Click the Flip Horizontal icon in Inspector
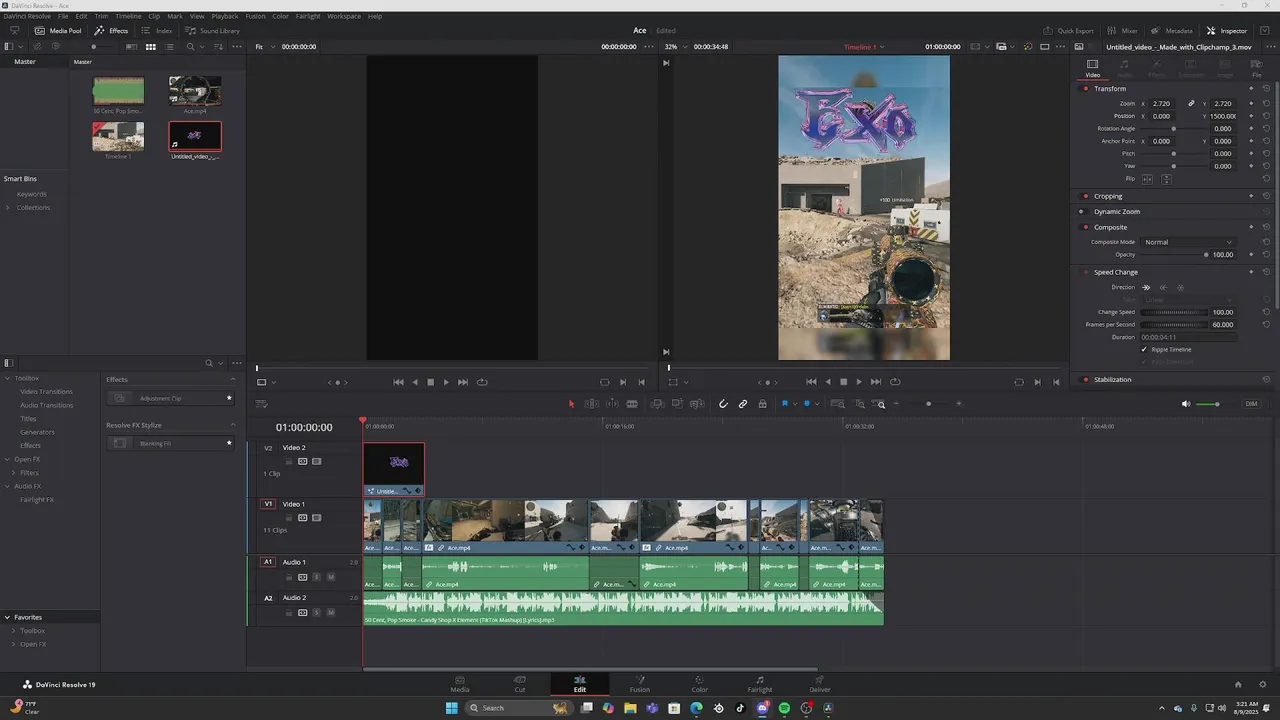Image resolution: width=1280 pixels, height=720 pixels. click(x=1147, y=179)
